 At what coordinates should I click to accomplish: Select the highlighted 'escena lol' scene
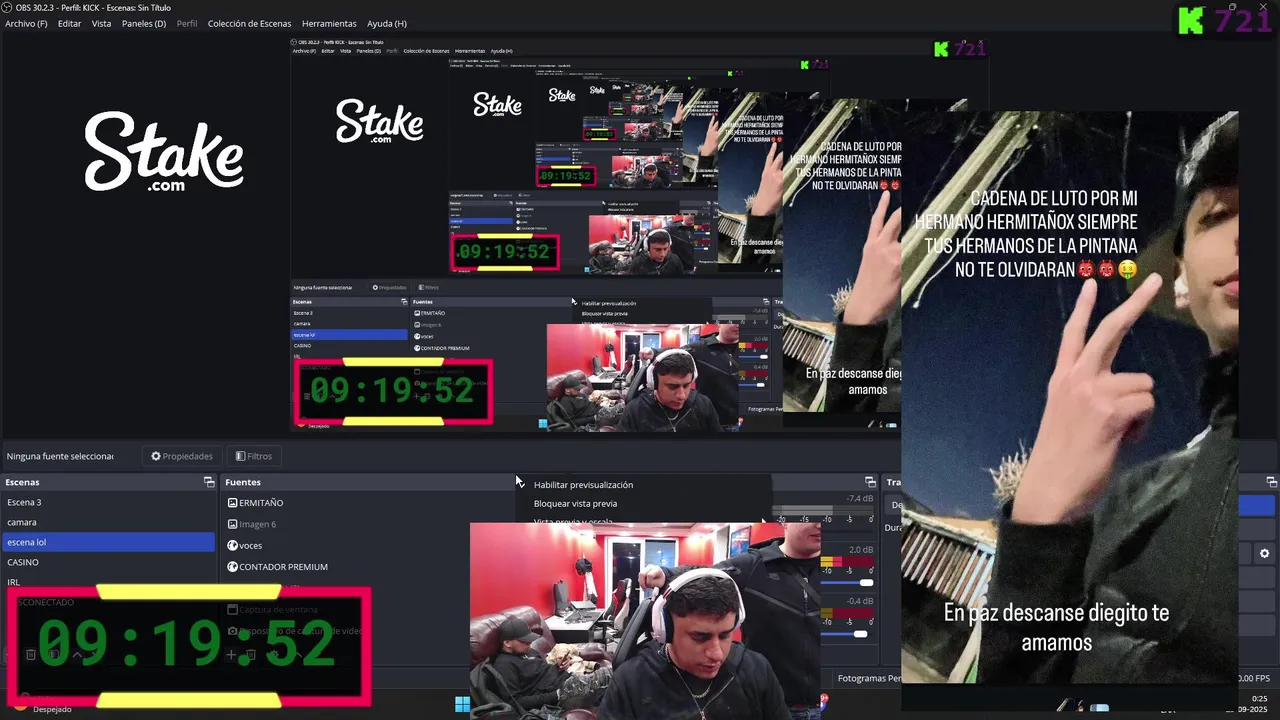tap(108, 542)
